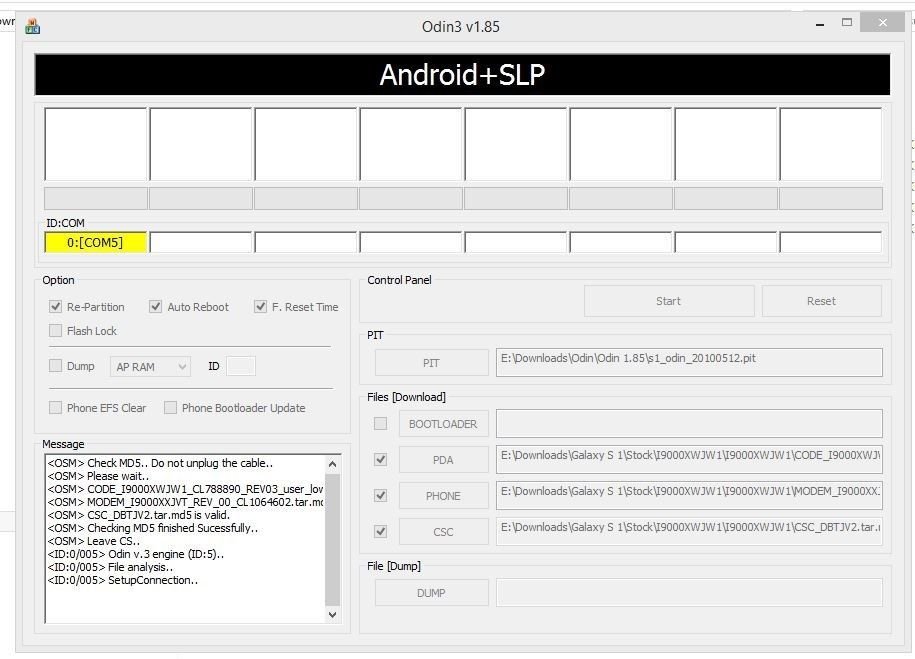Maximize the Odin3 v1.85 window
Image resolution: width=915 pixels, height=659 pixels.
(847, 23)
